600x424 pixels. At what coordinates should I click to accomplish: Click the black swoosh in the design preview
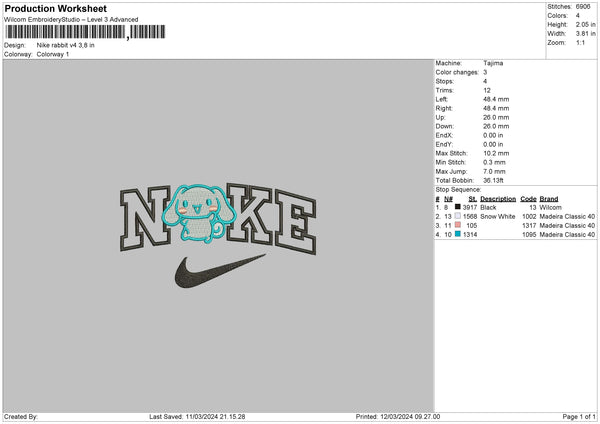coord(219,271)
